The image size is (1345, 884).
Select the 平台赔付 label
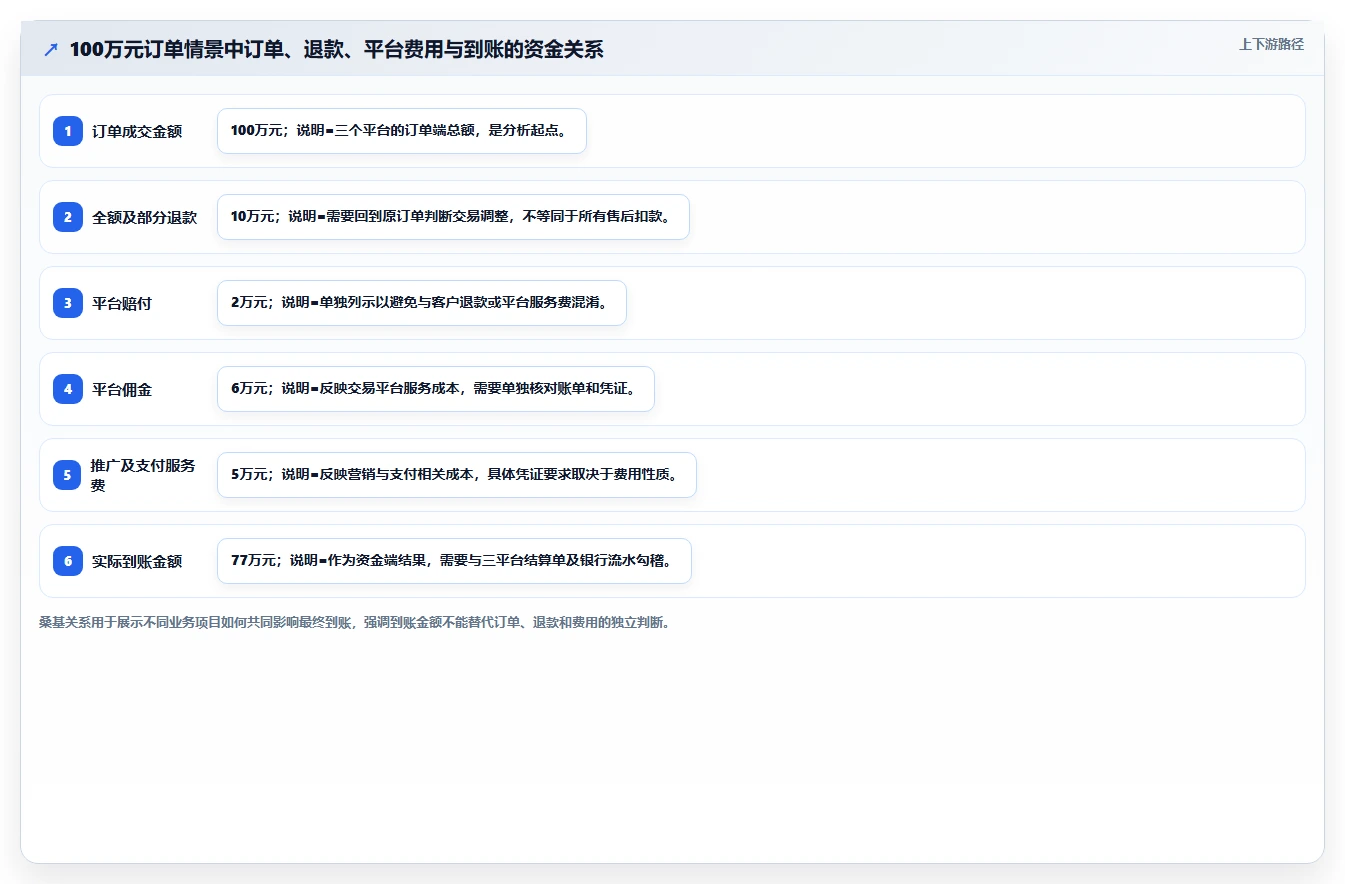122,303
